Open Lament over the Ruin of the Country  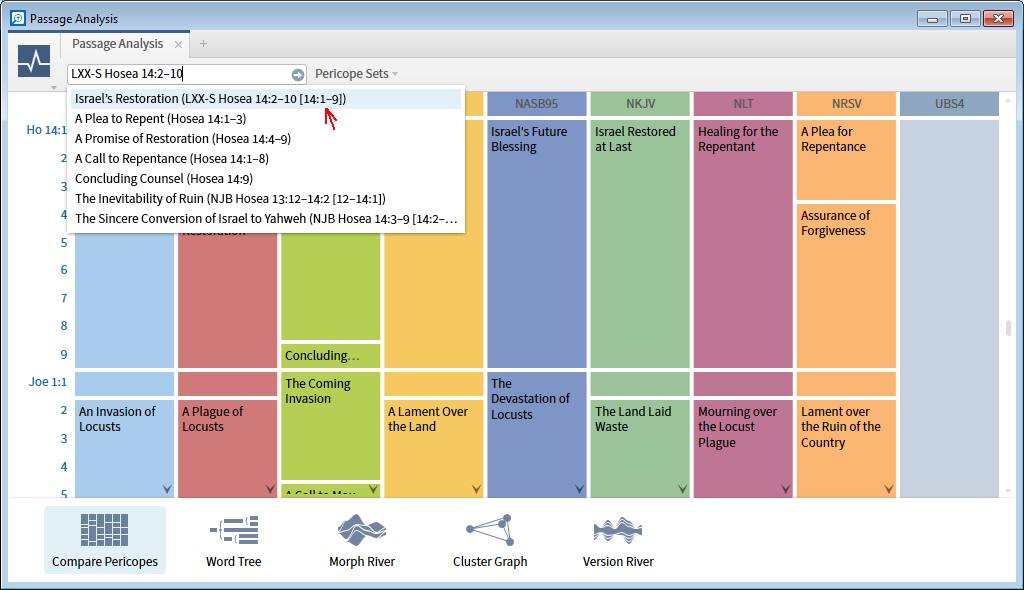click(846, 448)
